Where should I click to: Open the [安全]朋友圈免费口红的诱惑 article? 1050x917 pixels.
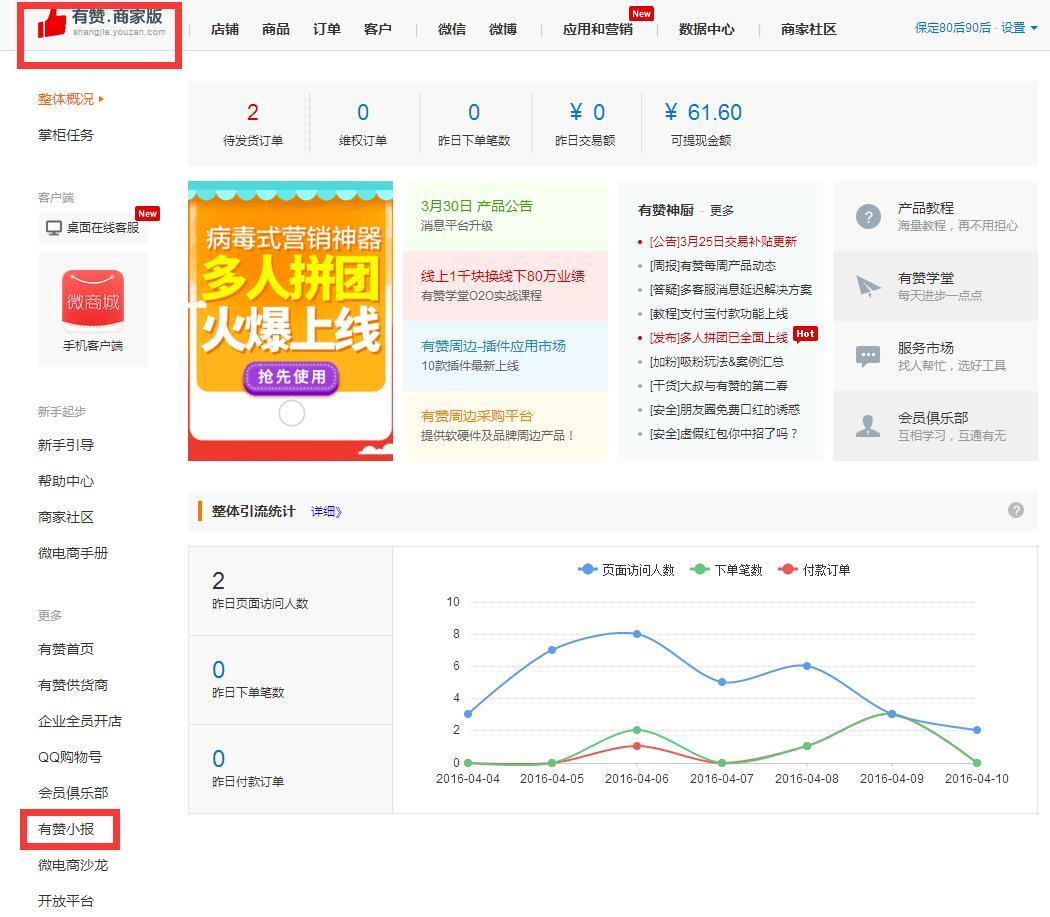click(x=725, y=410)
